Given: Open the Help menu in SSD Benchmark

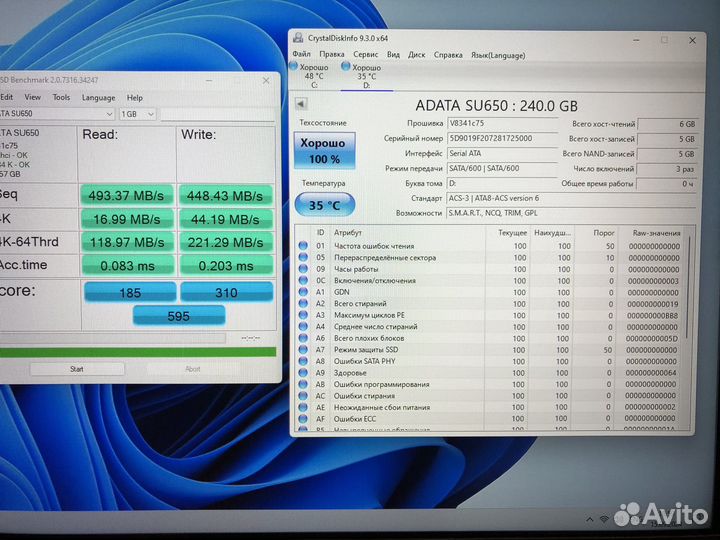Looking at the screenshot, I should pos(135,97).
